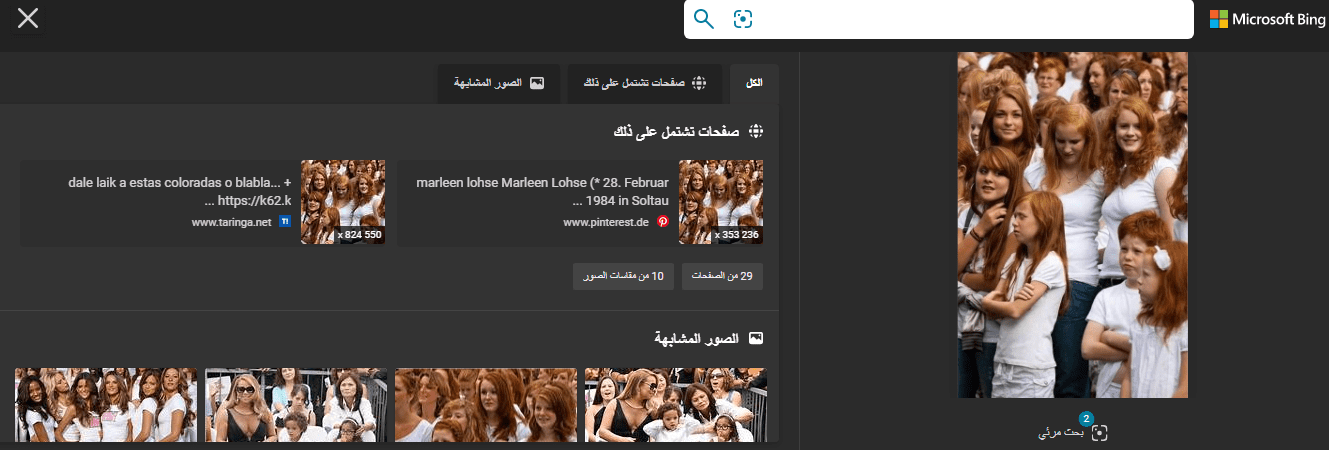Switch to الصور المشابهة tab
Screen dimensions: 1329x450
[498, 83]
